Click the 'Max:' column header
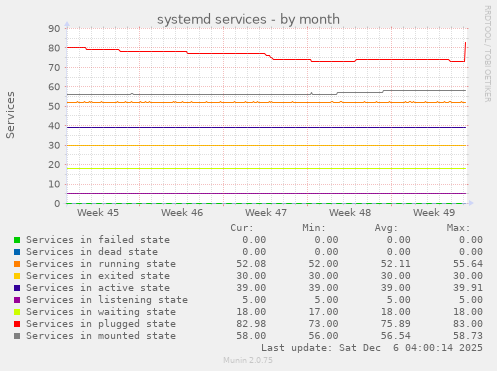Image resolution: width=497 pixels, height=371 pixels. pyautogui.click(x=458, y=228)
